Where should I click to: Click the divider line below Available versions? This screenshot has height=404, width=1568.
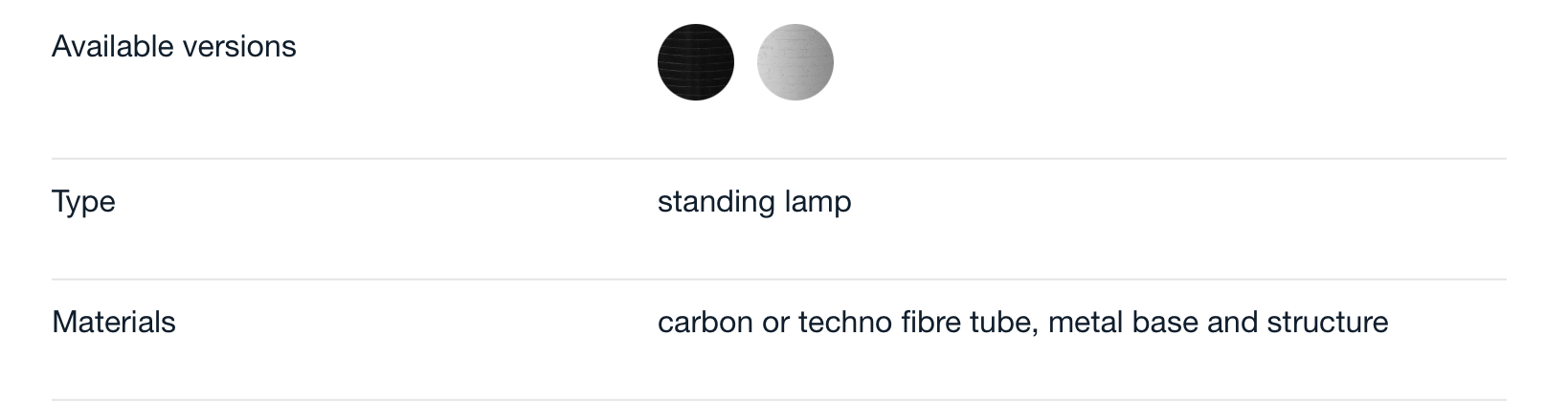[779, 159]
